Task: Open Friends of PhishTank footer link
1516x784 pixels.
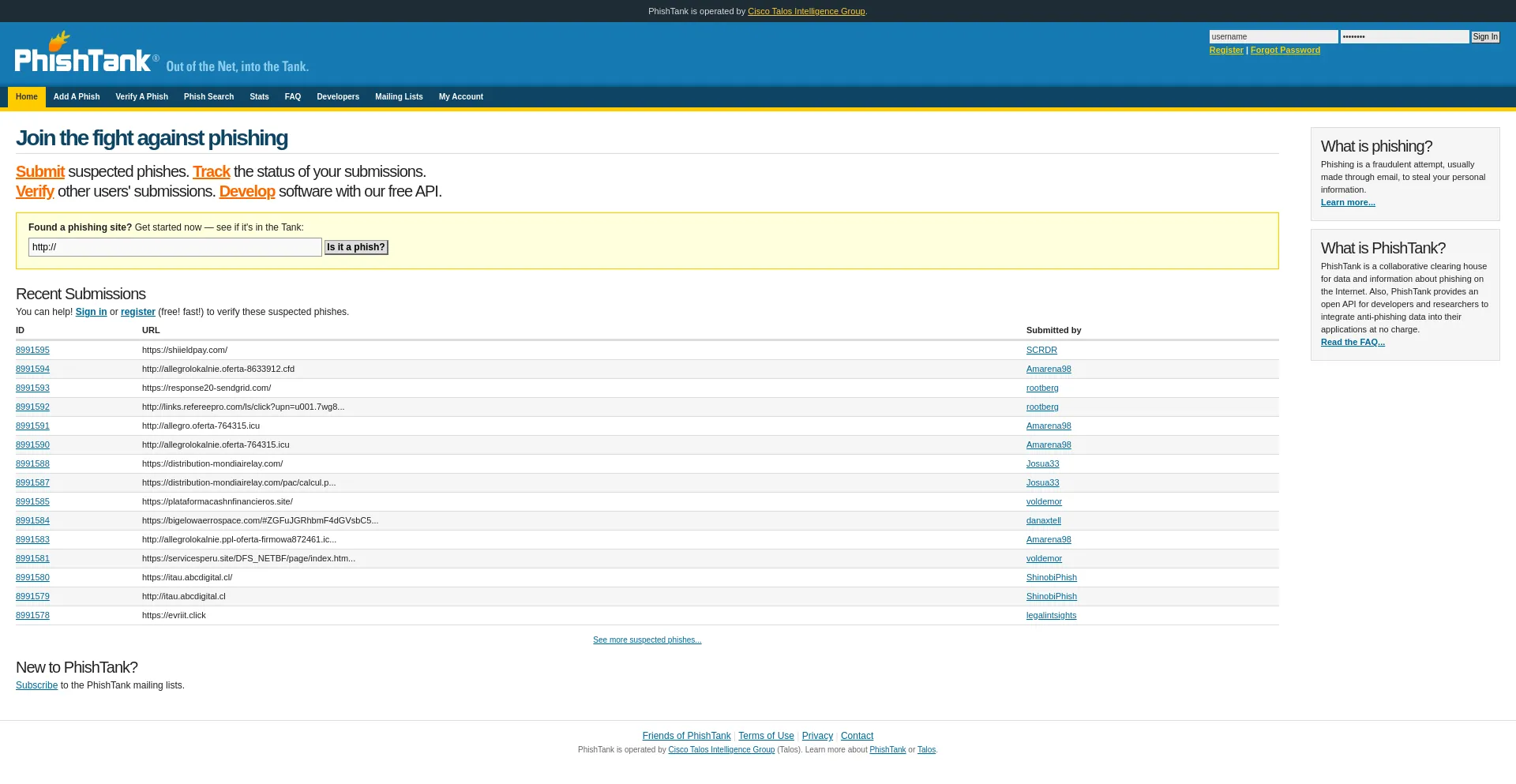Action: pos(686,736)
